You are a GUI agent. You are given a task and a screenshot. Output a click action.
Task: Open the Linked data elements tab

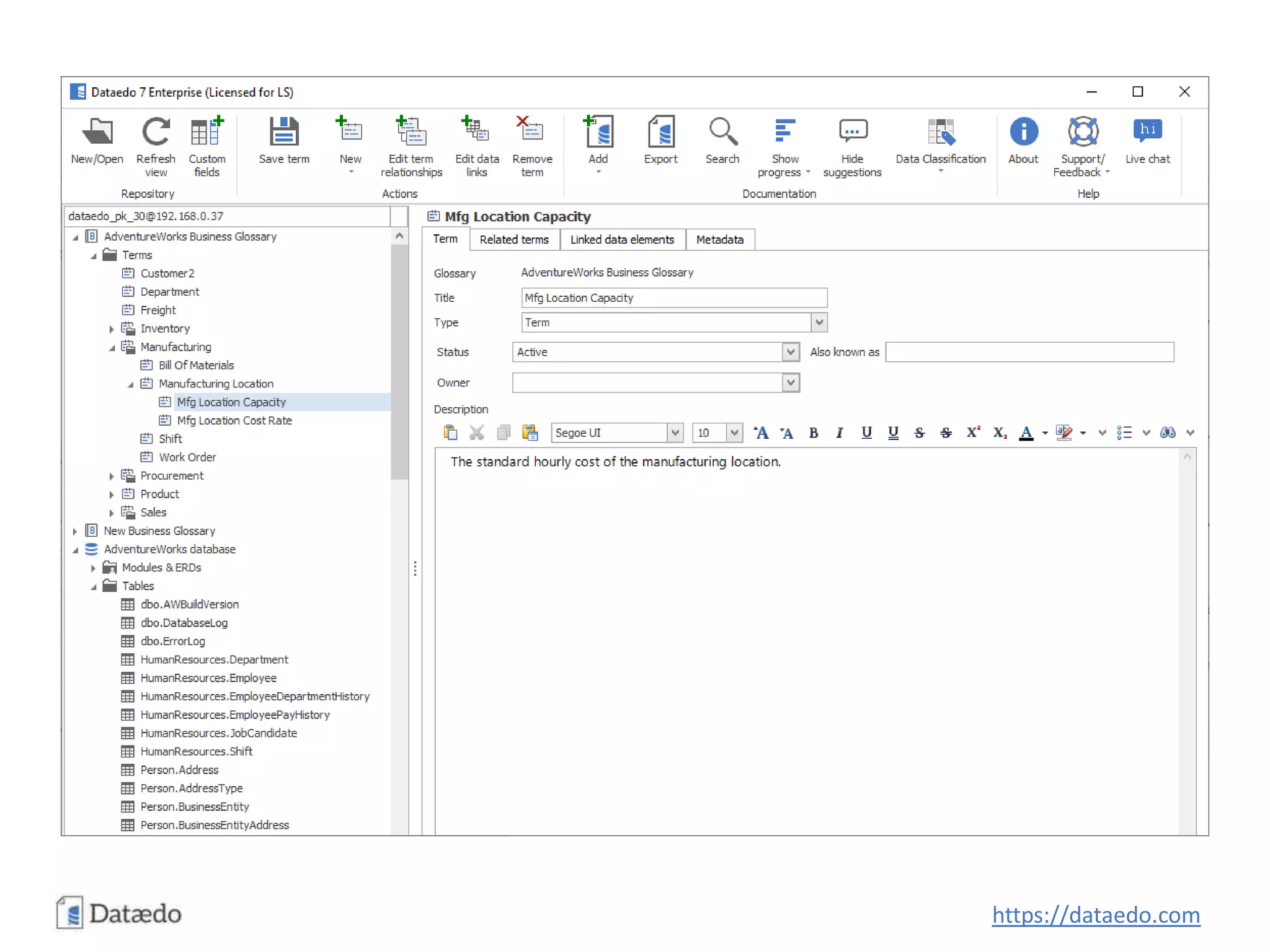pyautogui.click(x=622, y=240)
